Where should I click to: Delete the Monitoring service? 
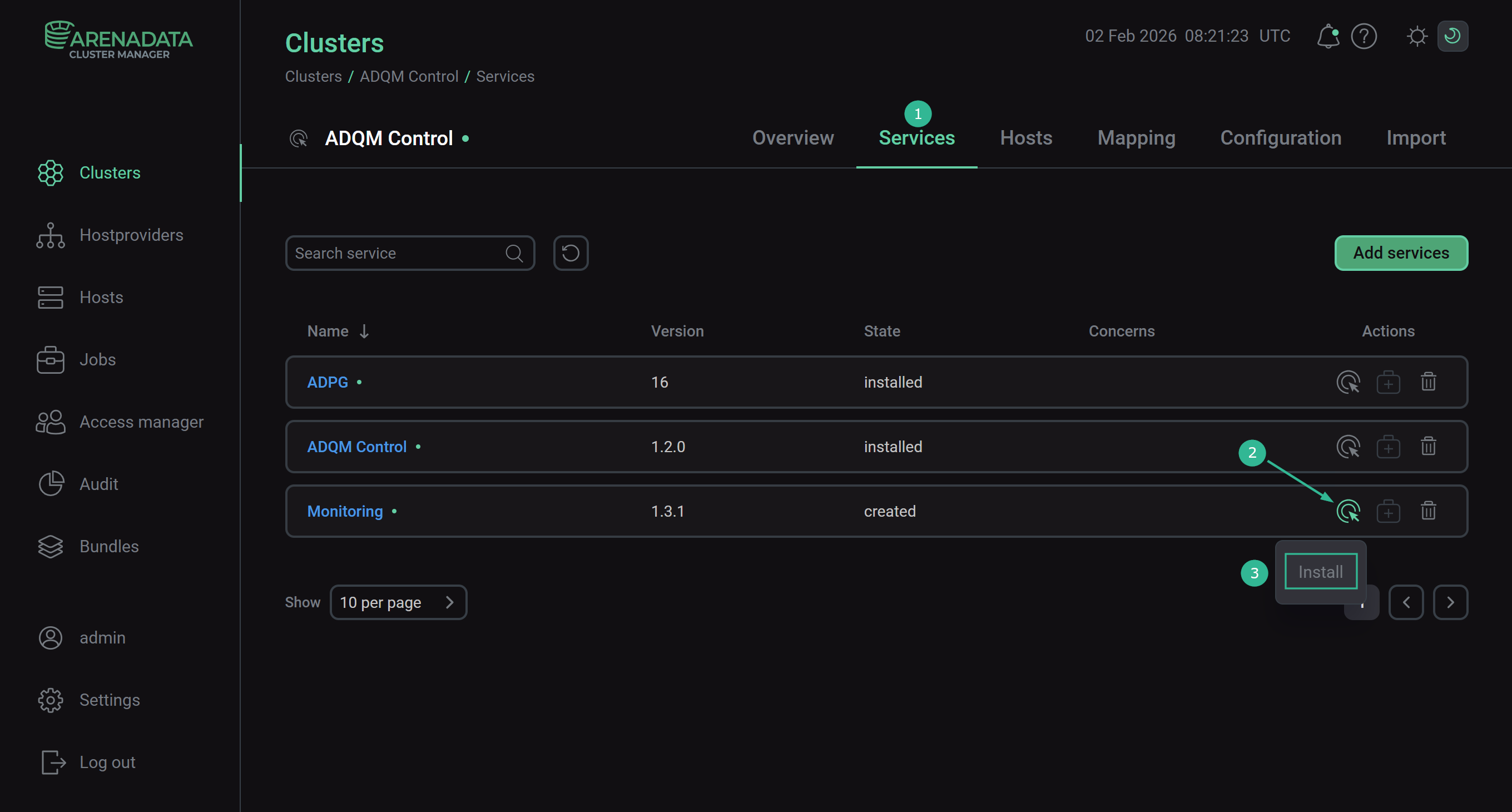[x=1428, y=511]
